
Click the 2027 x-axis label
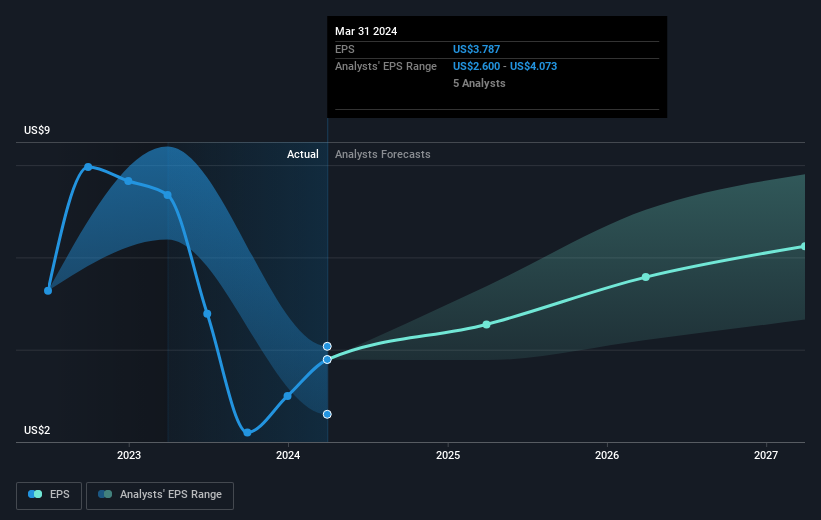tap(766, 455)
